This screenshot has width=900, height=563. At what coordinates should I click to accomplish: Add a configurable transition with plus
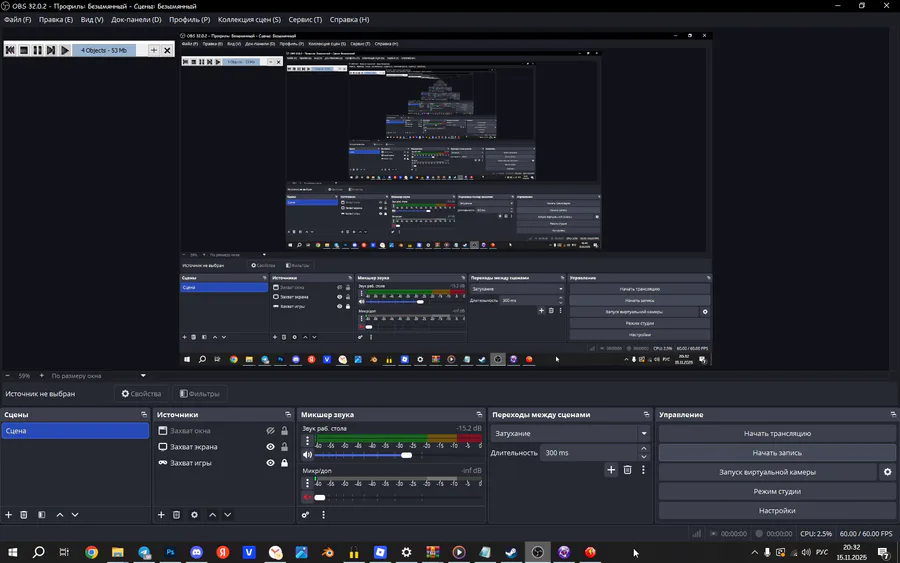click(x=611, y=470)
